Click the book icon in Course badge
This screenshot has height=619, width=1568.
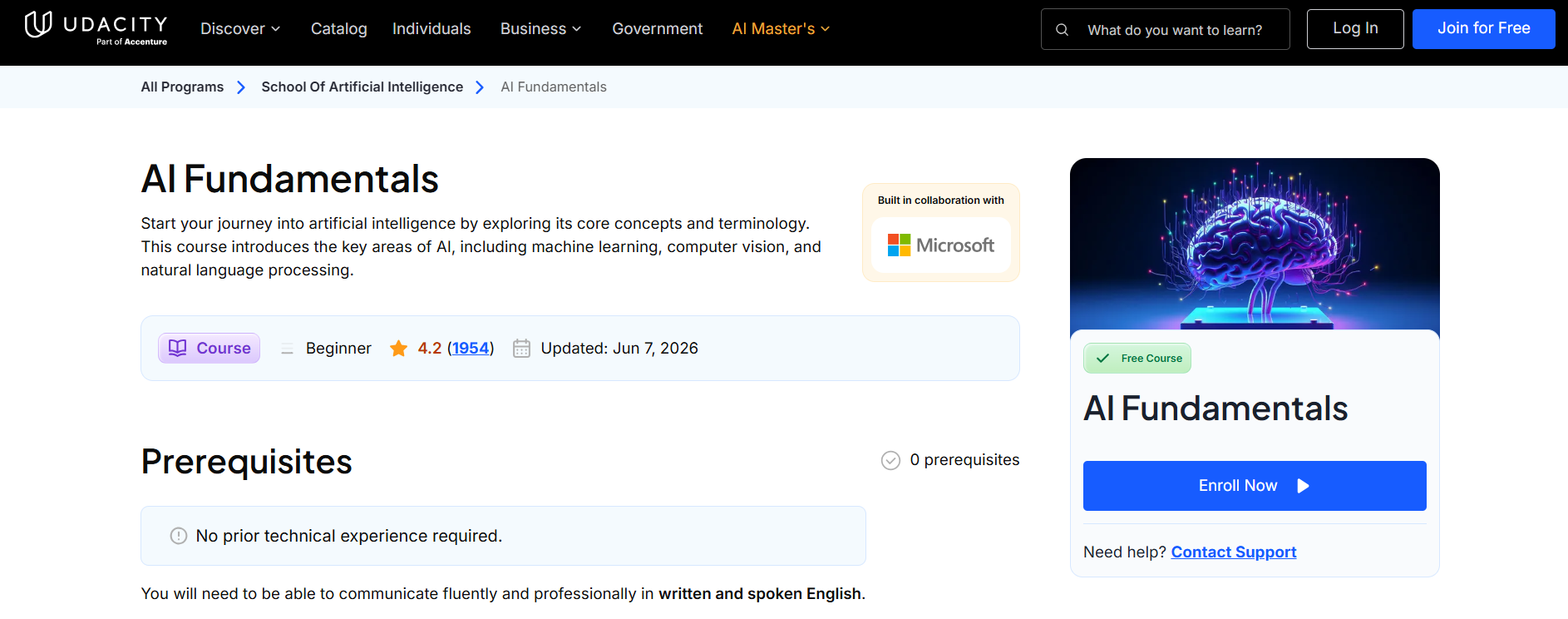177,348
